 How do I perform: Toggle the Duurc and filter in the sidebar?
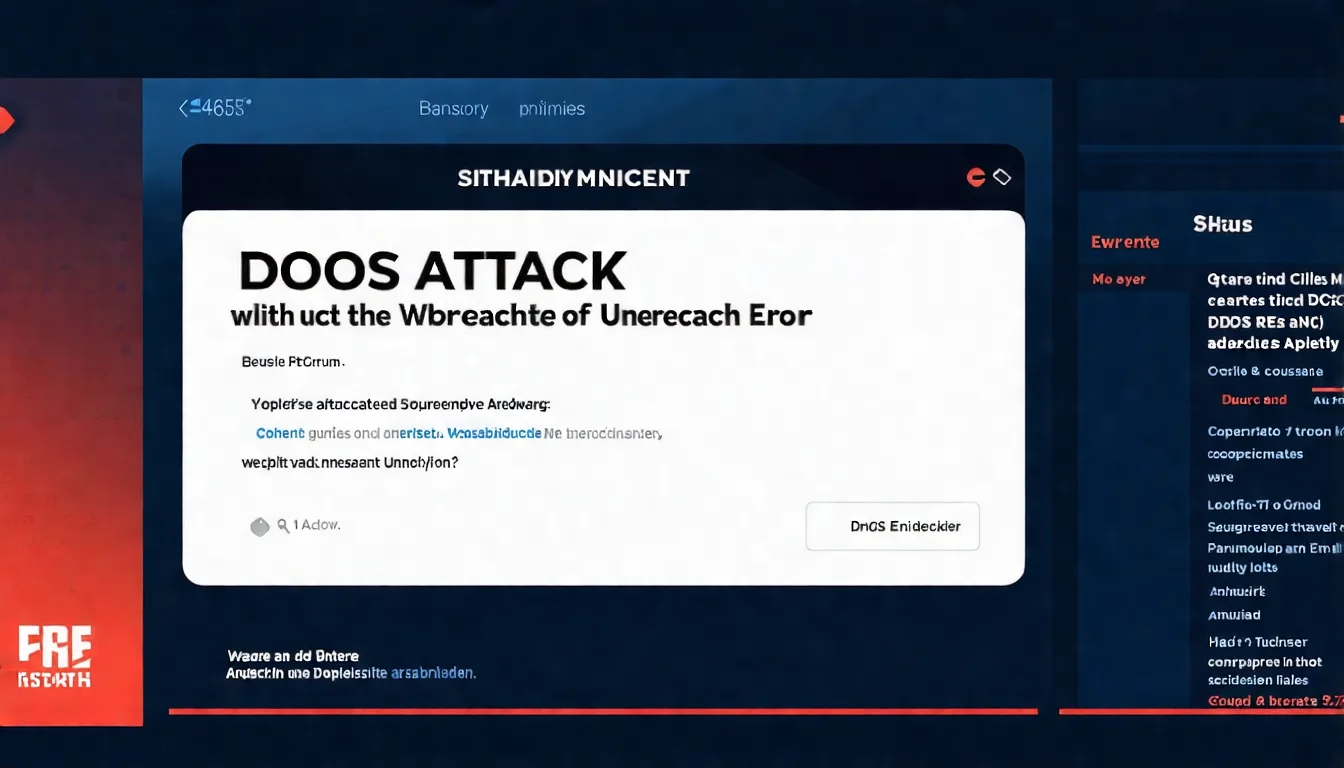(x=1254, y=399)
